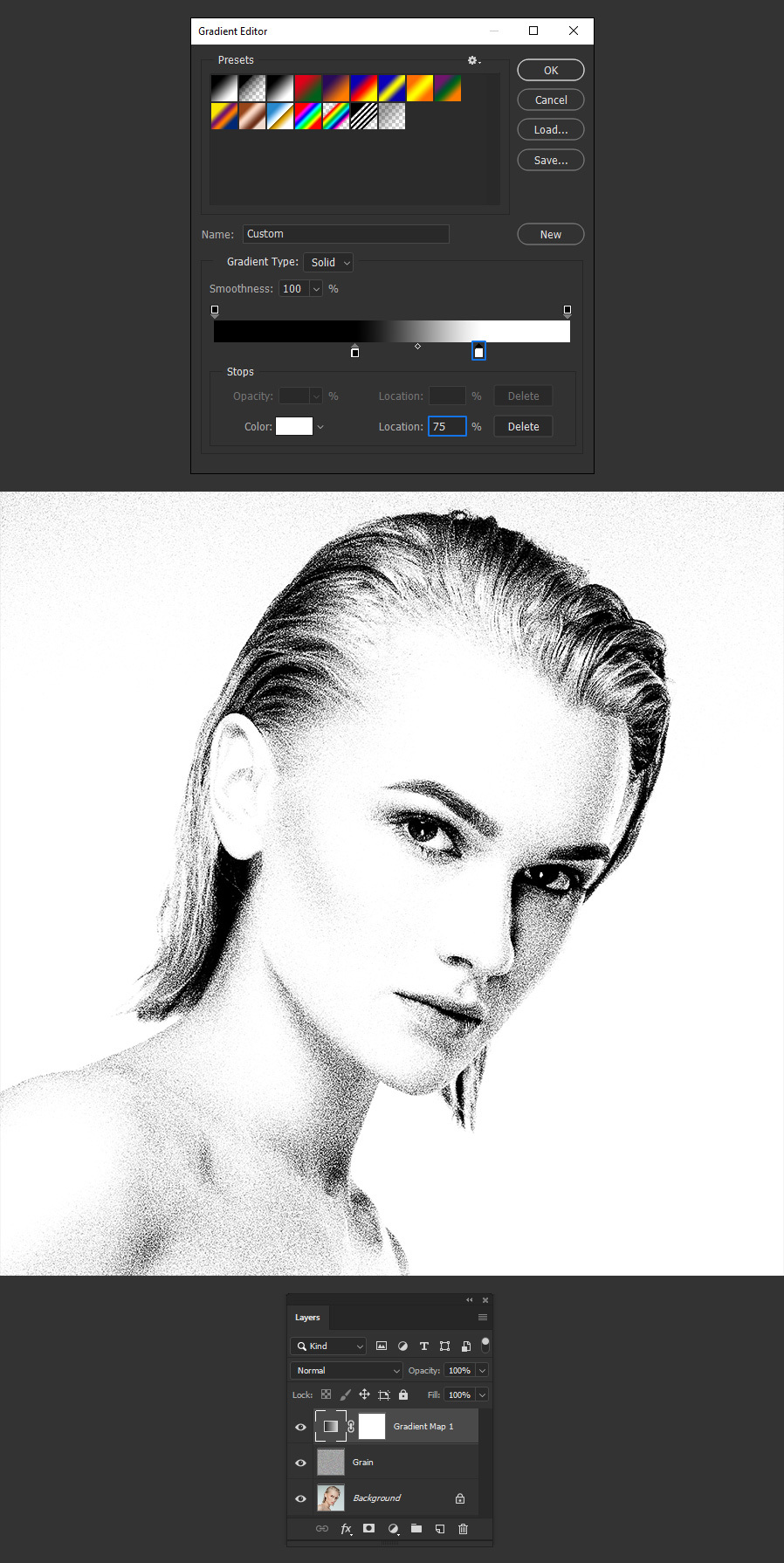Choose the Blue, Red, Yellow gradient preset
Image resolution: width=784 pixels, height=1563 pixels.
(364, 88)
